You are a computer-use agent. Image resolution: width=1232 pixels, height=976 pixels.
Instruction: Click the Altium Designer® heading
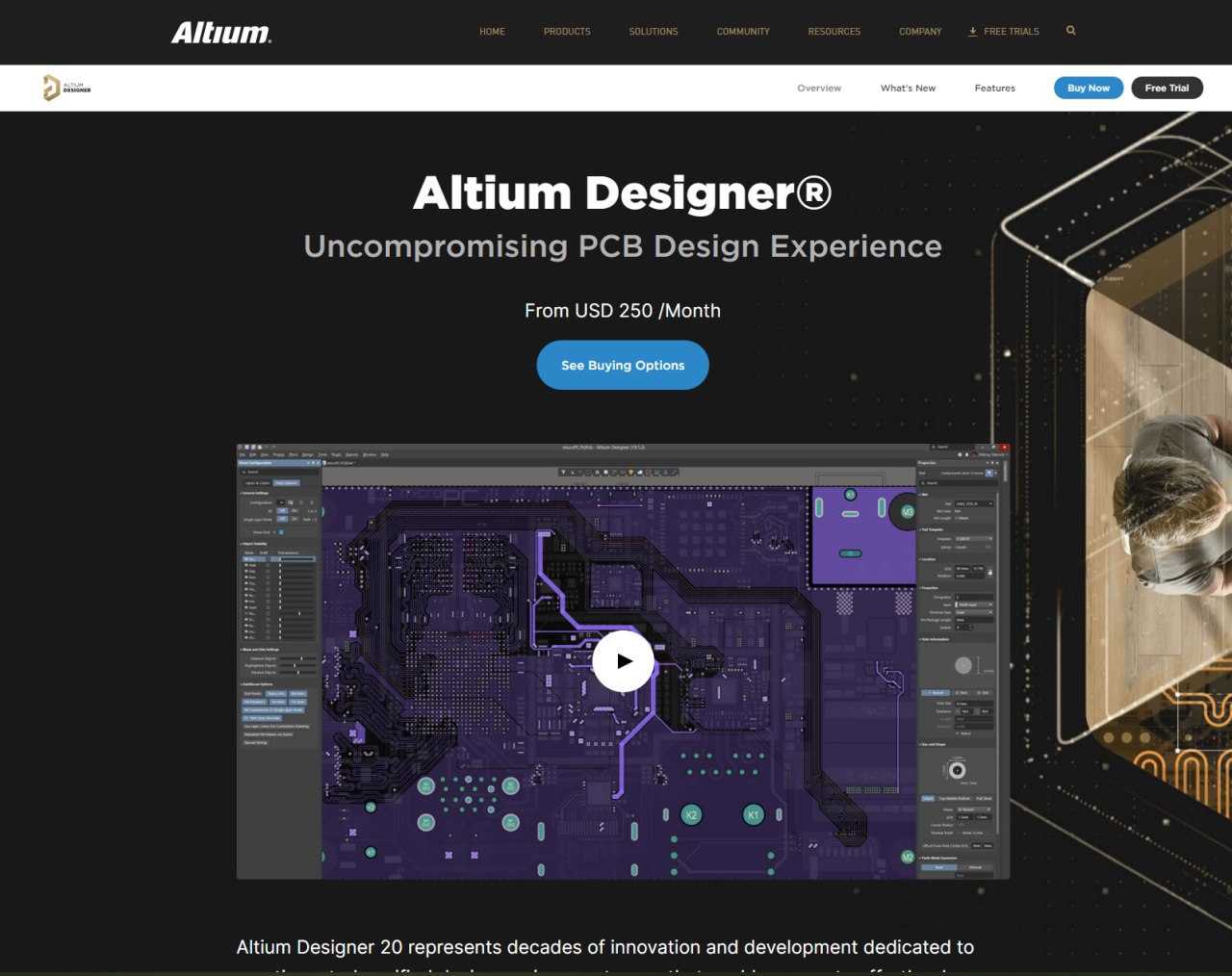(x=623, y=193)
